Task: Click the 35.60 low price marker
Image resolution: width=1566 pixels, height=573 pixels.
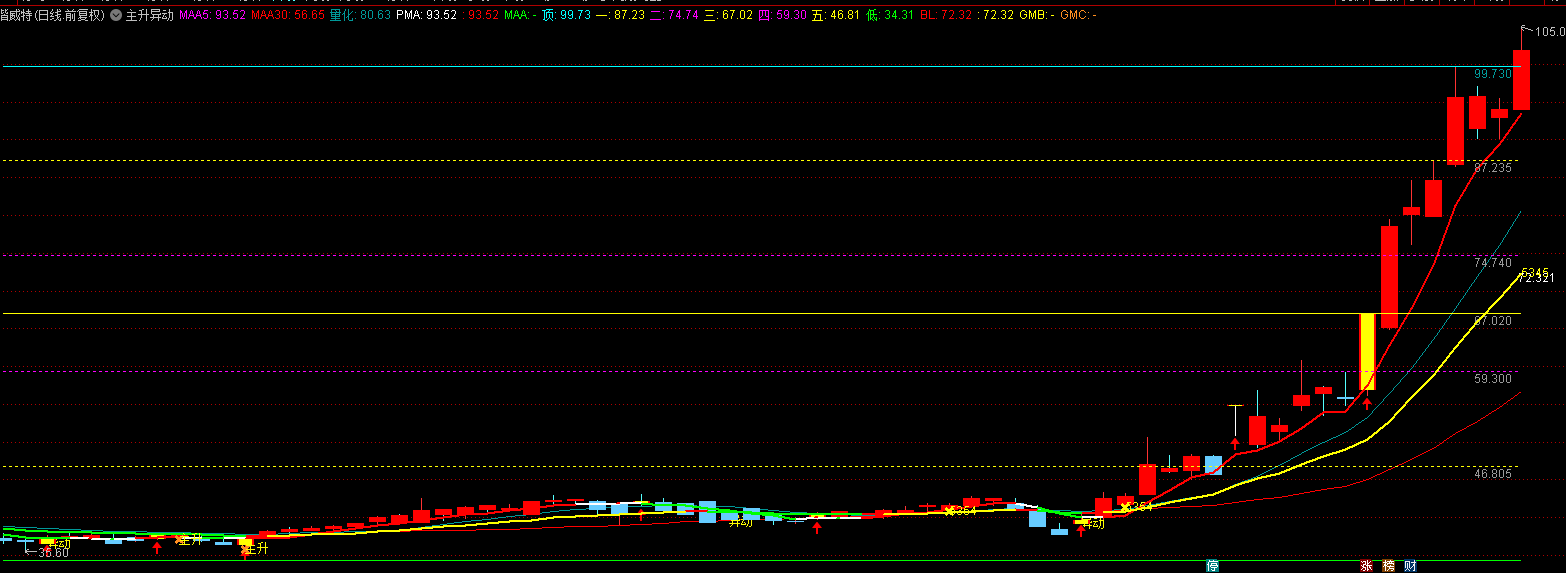Action: 53,552
